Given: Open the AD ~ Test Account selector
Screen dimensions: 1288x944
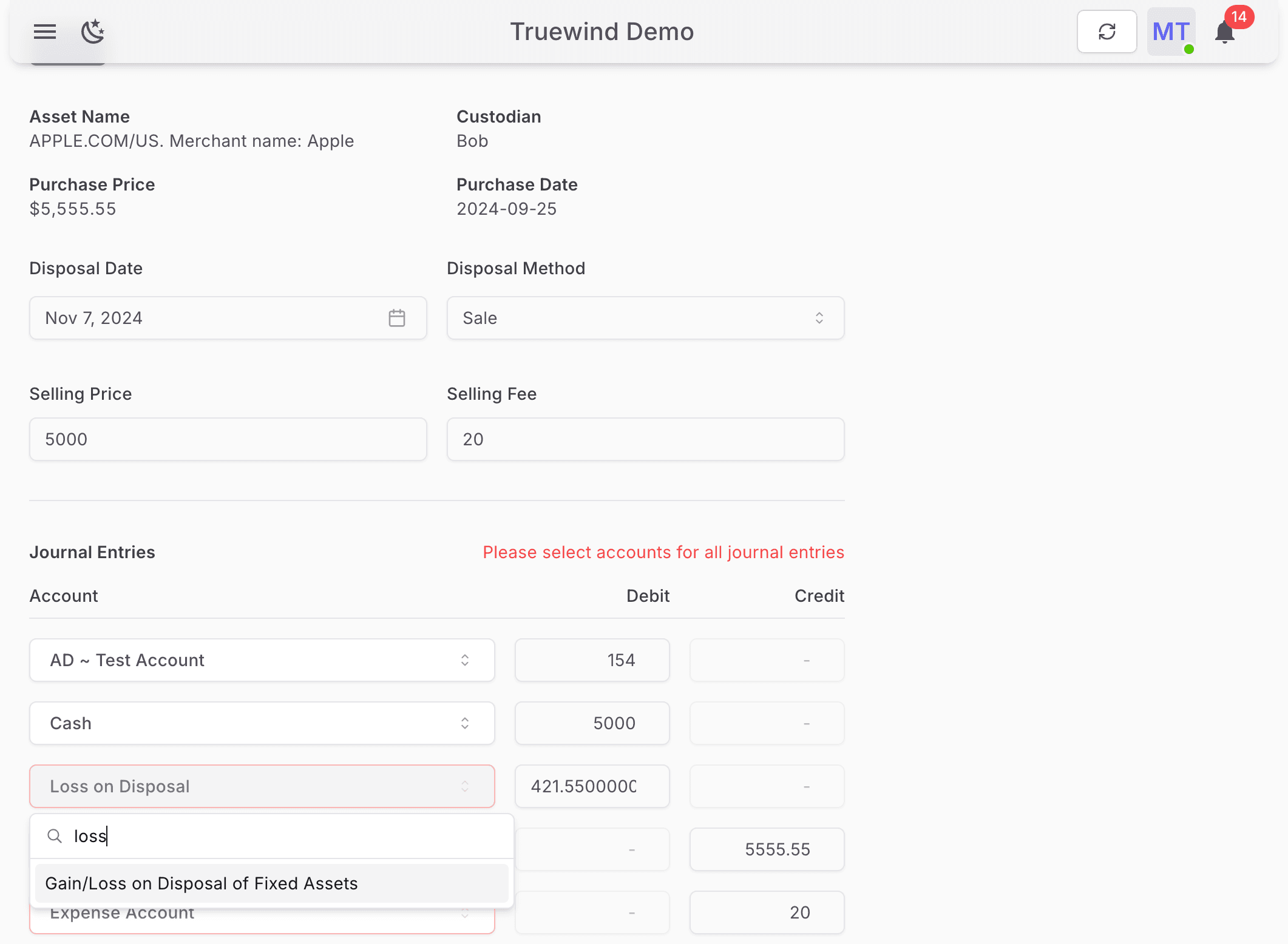Looking at the screenshot, I should 262,660.
